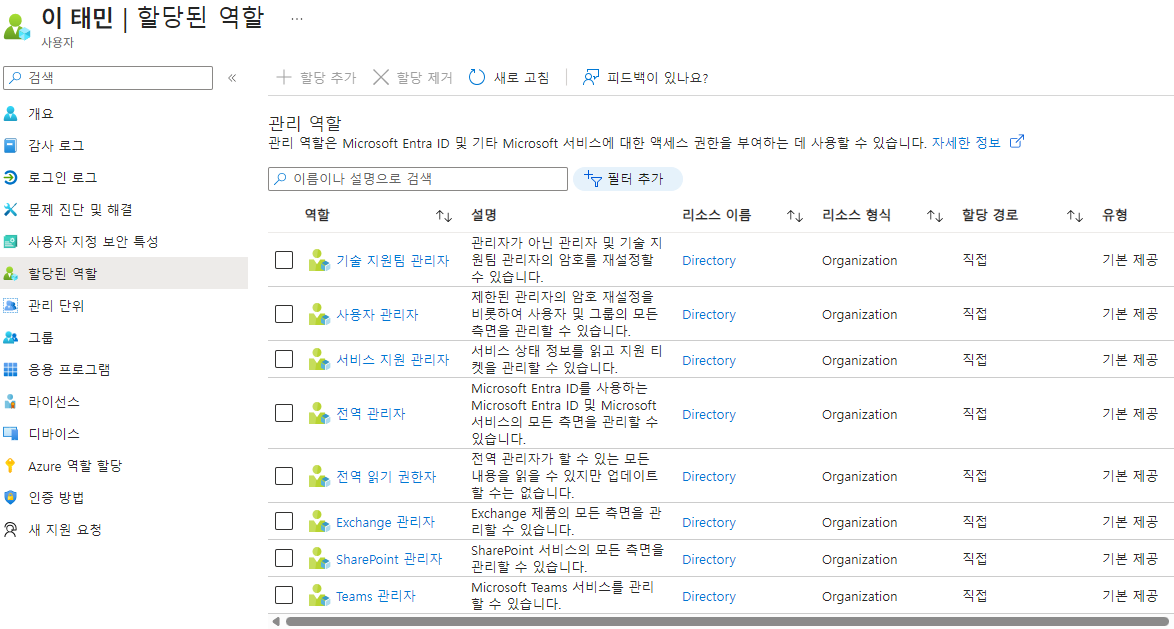This screenshot has height=629, width=1174.
Task: Open Directory link in 서비스 지원 관리자 row
Action: pos(708,360)
